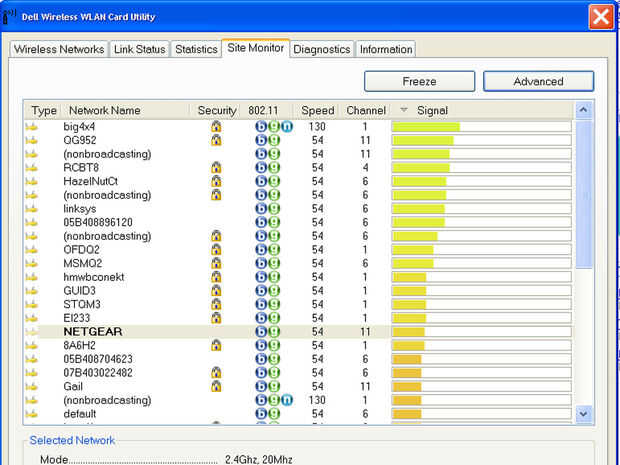Image resolution: width=620 pixels, height=465 pixels.
Task: Click the lock icon for STOM3
Action: click(216, 304)
